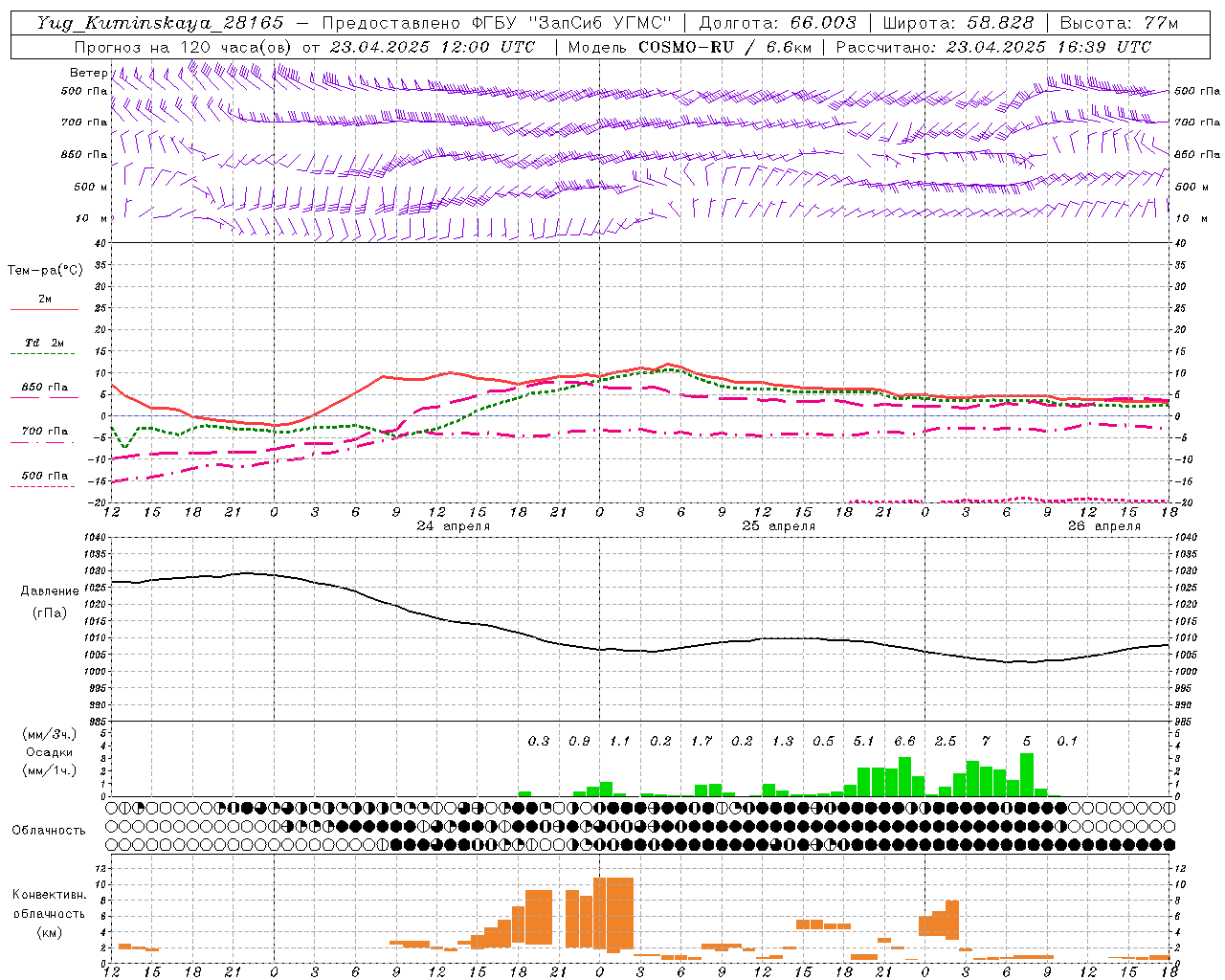
Task: Click the Долгота: 66.003 value
Action: (777, 23)
